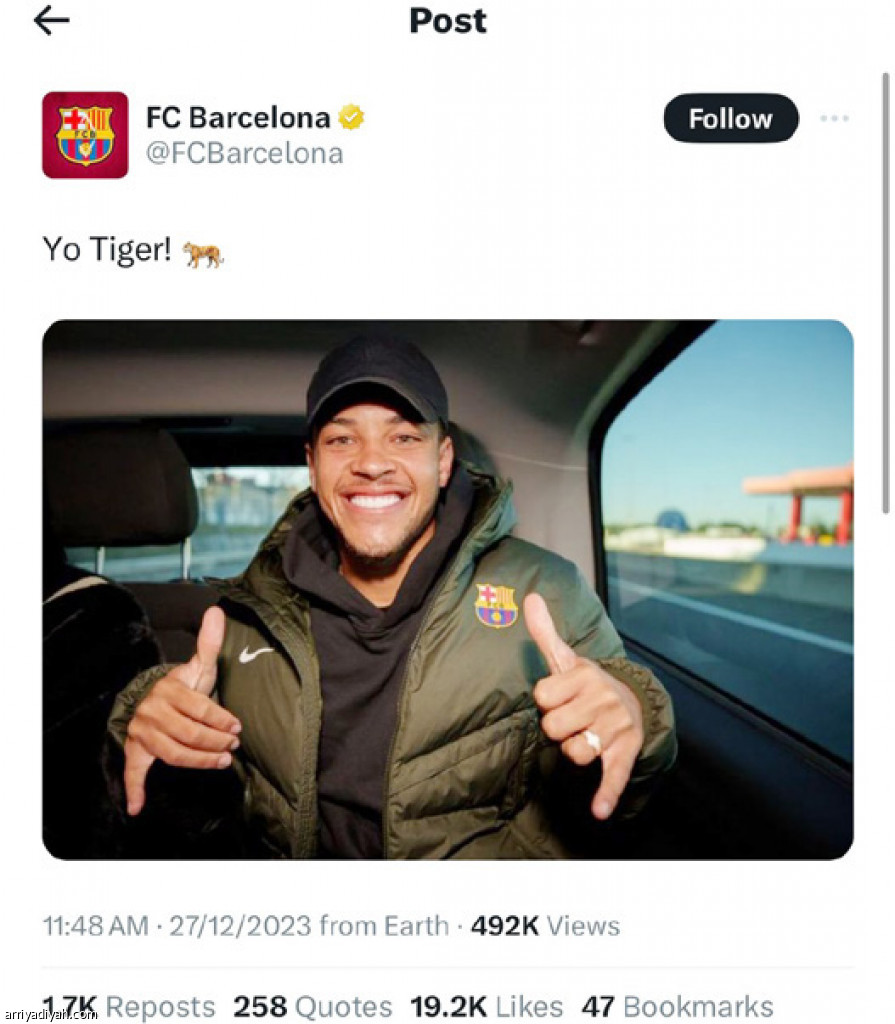View the 492K Views analytics

[x=545, y=926]
